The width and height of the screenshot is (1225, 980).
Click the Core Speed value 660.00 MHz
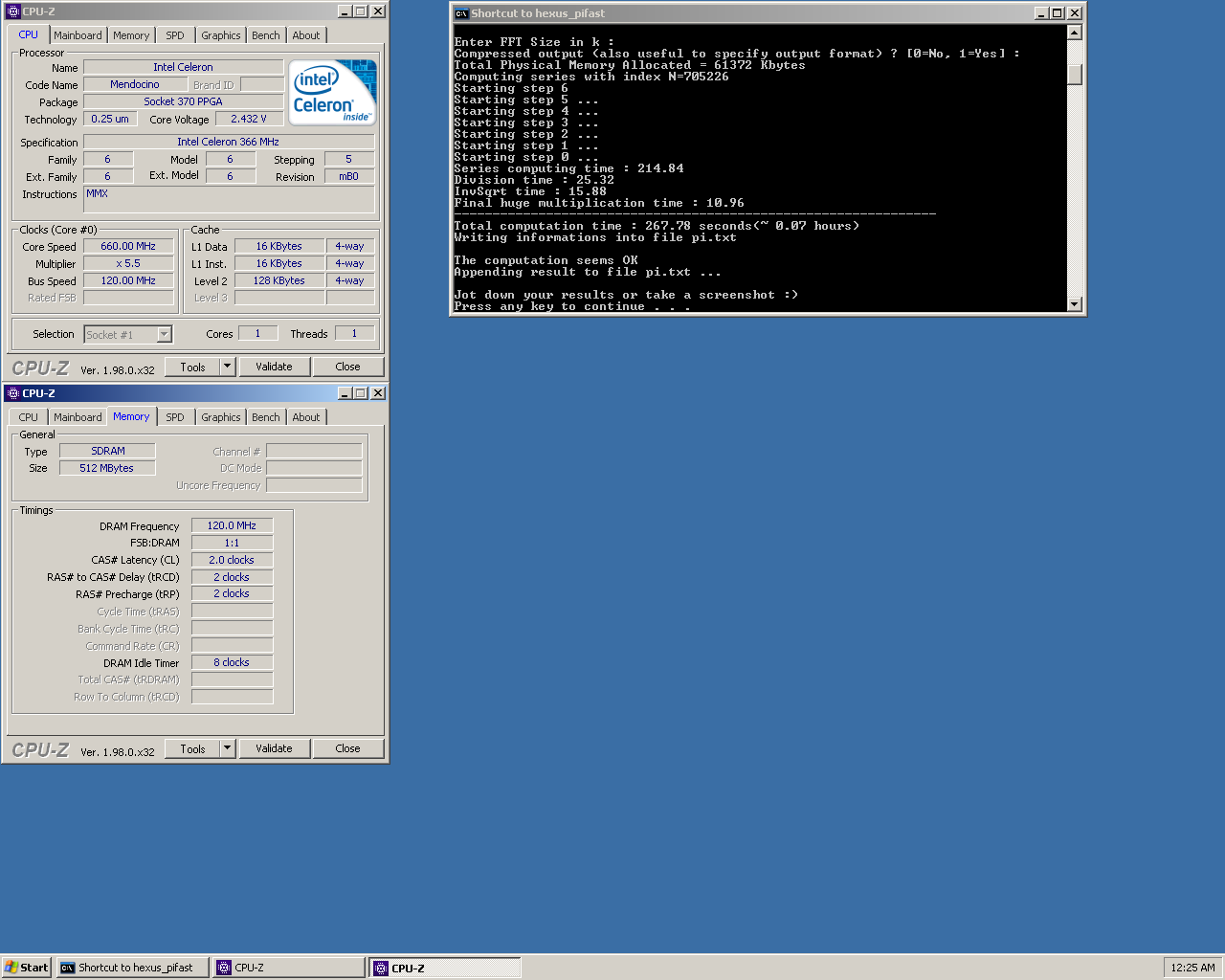coord(128,246)
